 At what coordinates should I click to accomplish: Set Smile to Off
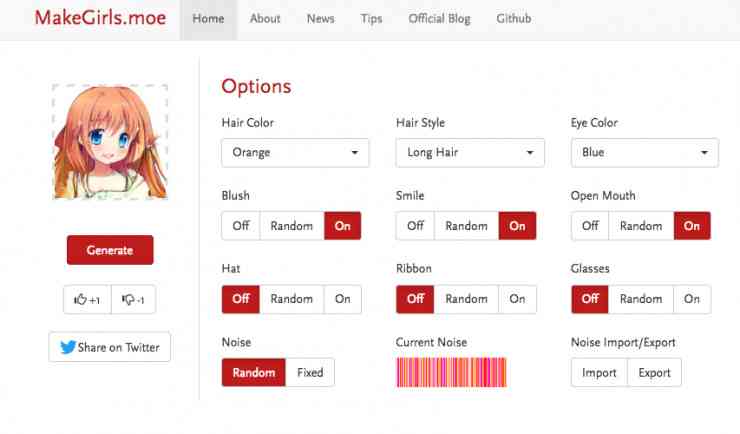click(x=415, y=226)
